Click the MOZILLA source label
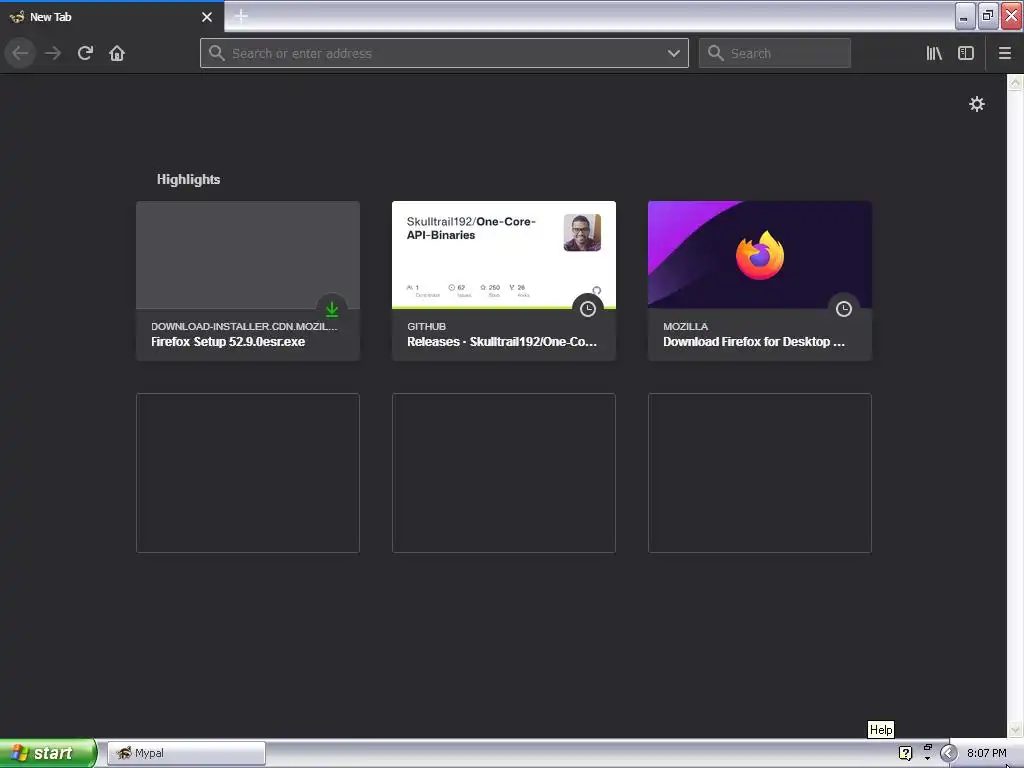Viewport: 1024px width, 768px height. tap(685, 326)
